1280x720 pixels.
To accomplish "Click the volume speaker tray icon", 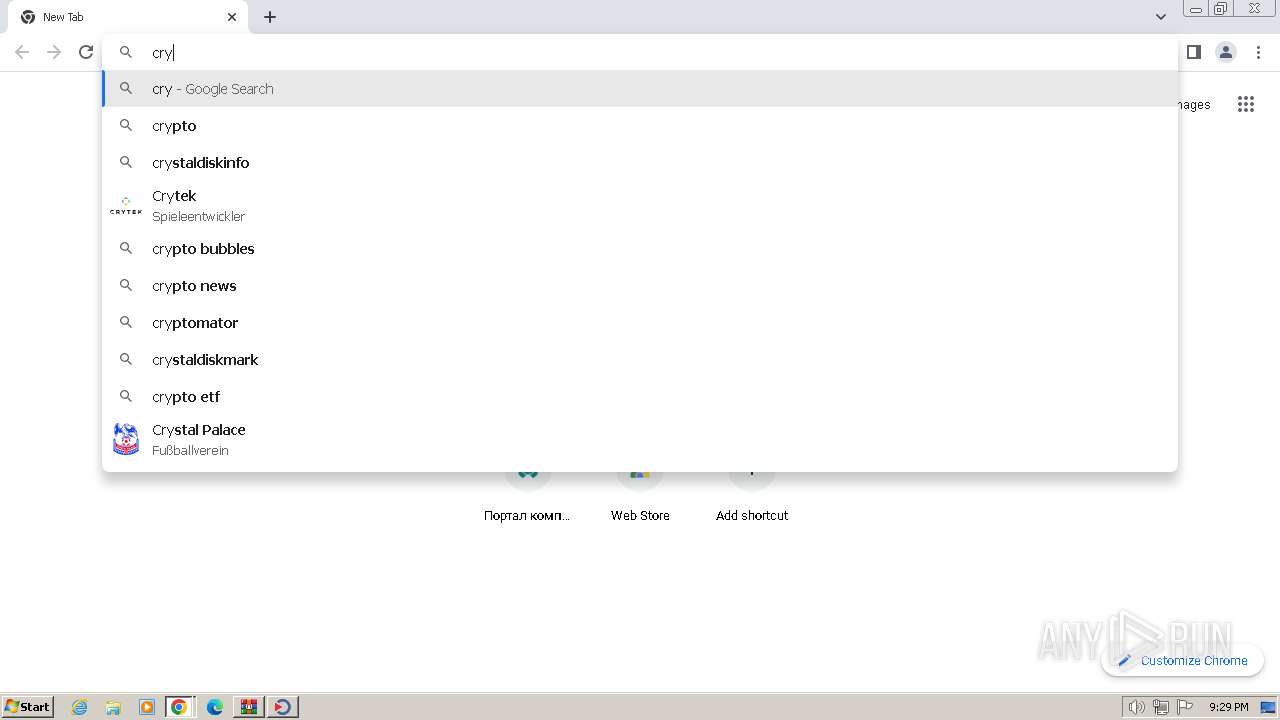I will pos(1136,707).
